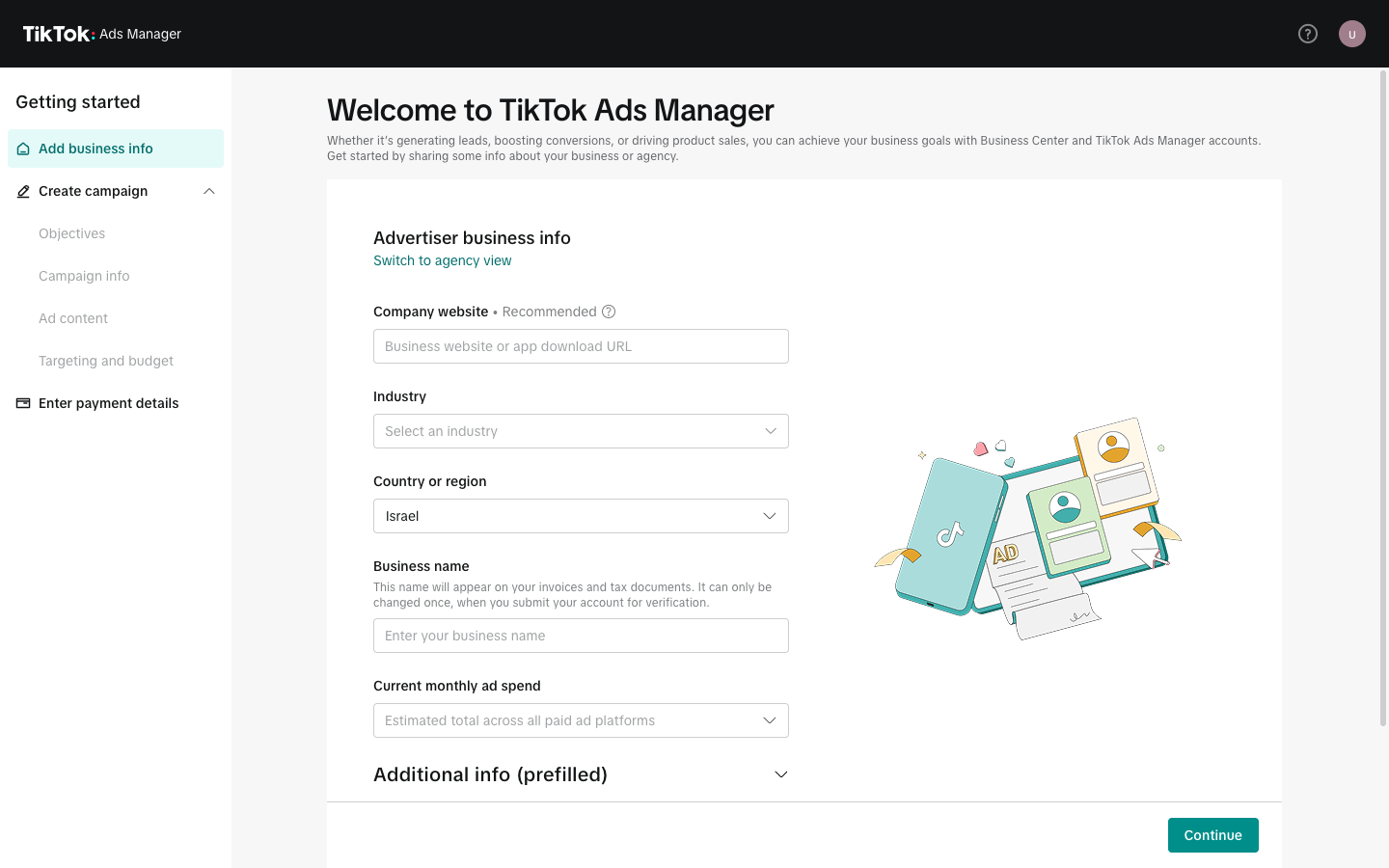The width and height of the screenshot is (1389, 868).
Task: Click the Create campaign pencil icon
Action: click(x=23, y=191)
